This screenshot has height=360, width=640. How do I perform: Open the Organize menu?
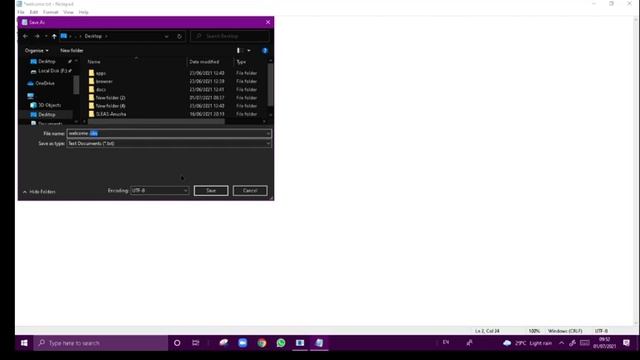pyautogui.click(x=36, y=51)
